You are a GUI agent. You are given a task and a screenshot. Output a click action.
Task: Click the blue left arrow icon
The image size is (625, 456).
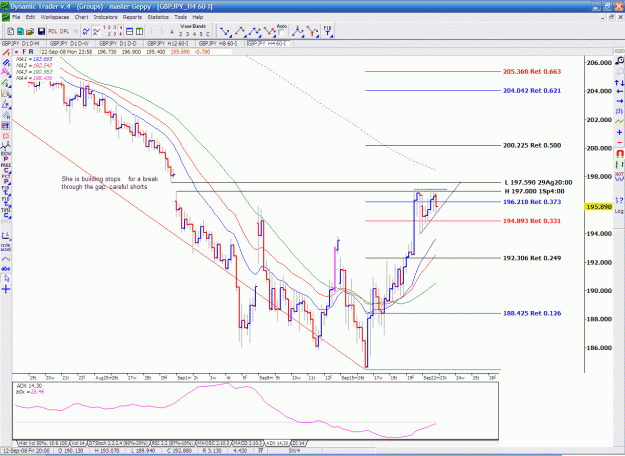pyautogui.click(x=619, y=92)
